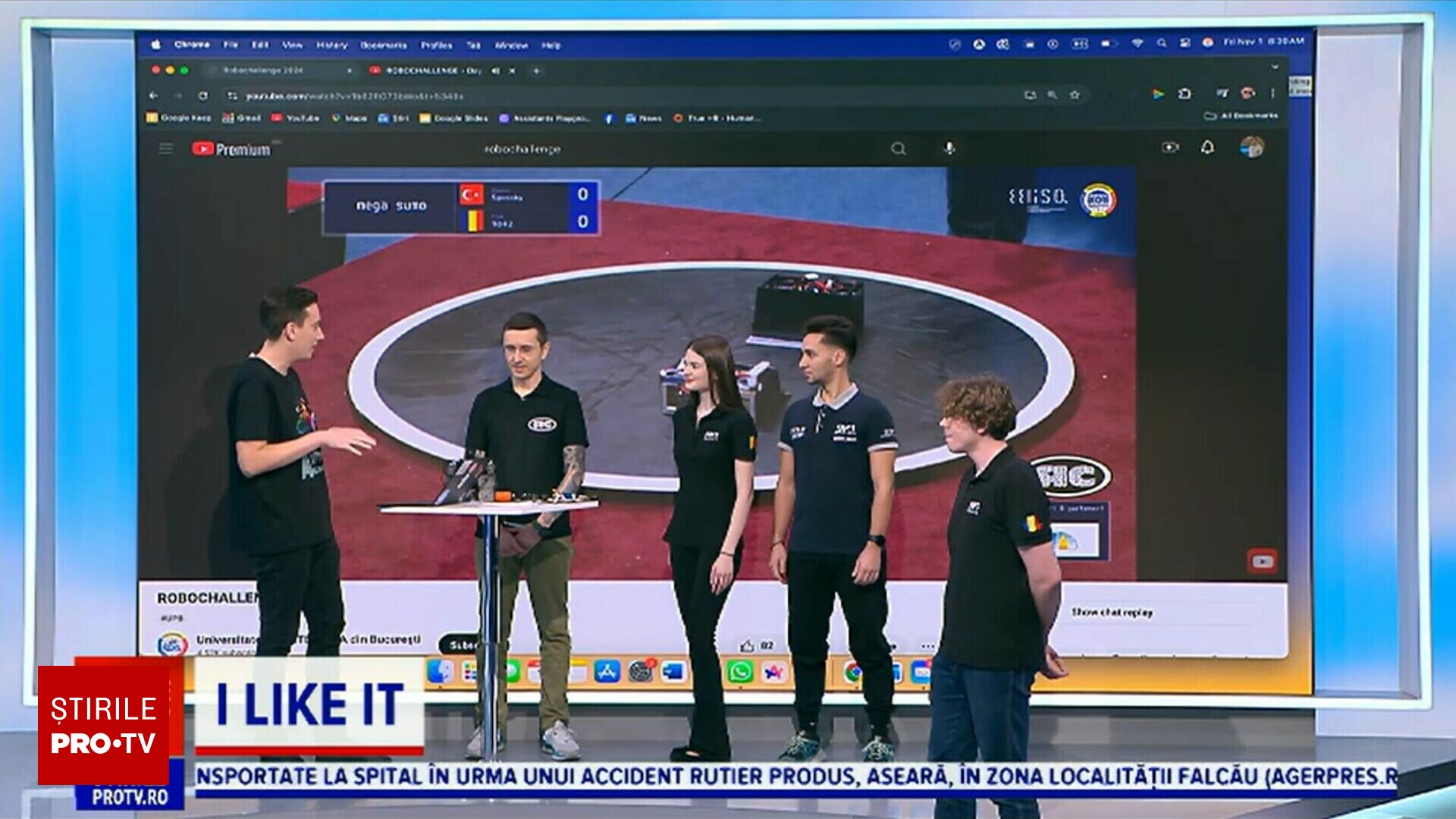The image size is (1456, 819).
Task: Open the Bookmarks menu
Action: 384,45
